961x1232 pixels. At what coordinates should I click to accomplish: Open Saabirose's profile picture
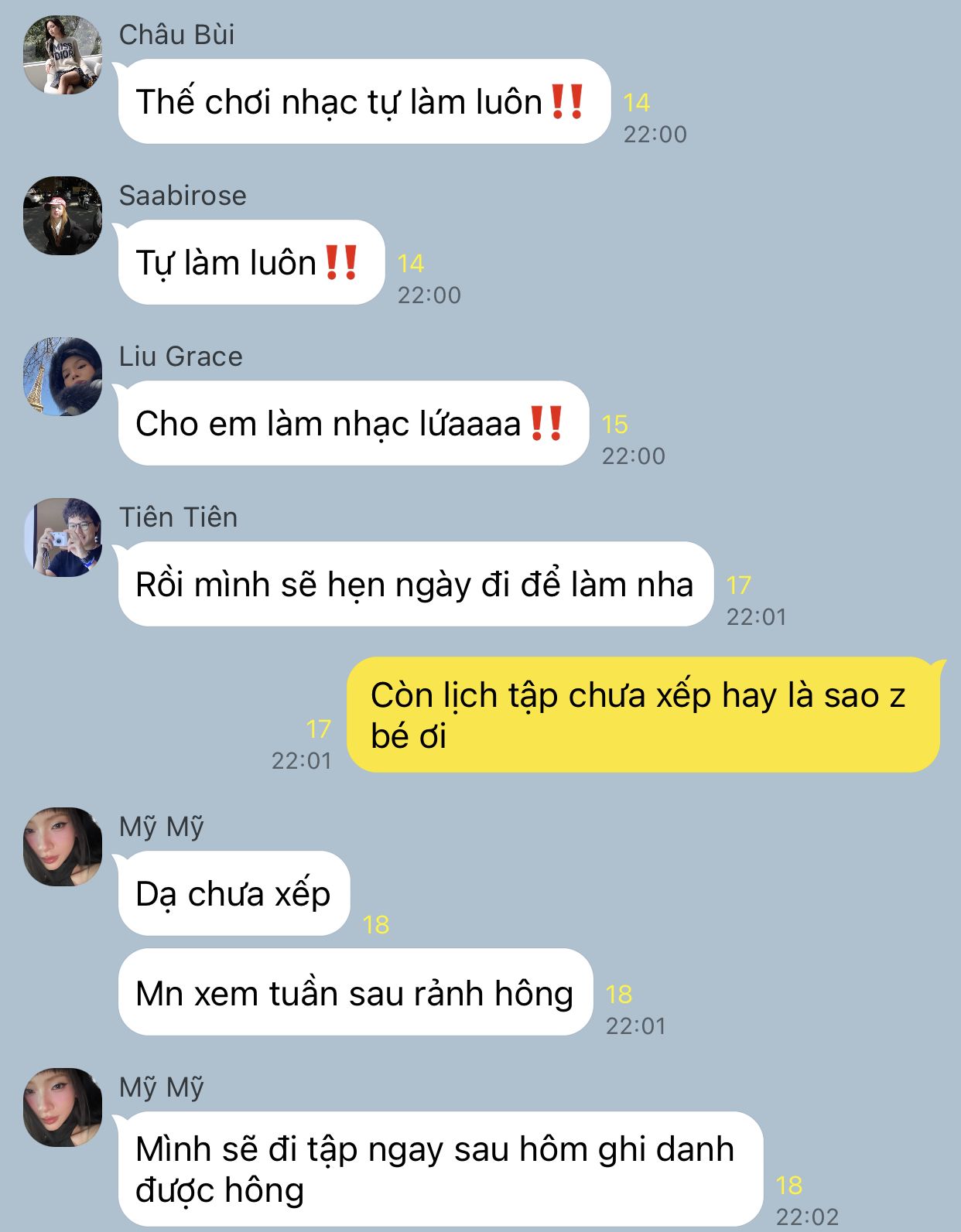click(62, 216)
